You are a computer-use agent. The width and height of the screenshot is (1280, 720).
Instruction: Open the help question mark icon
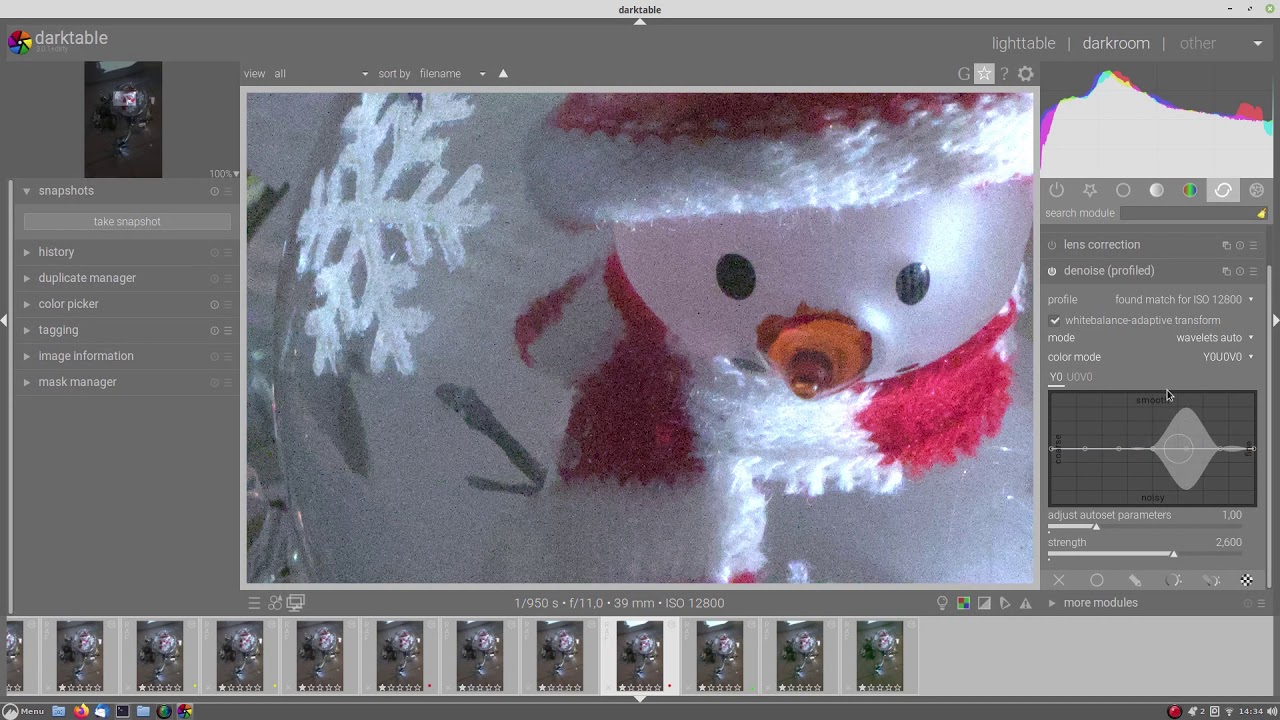[1004, 74]
